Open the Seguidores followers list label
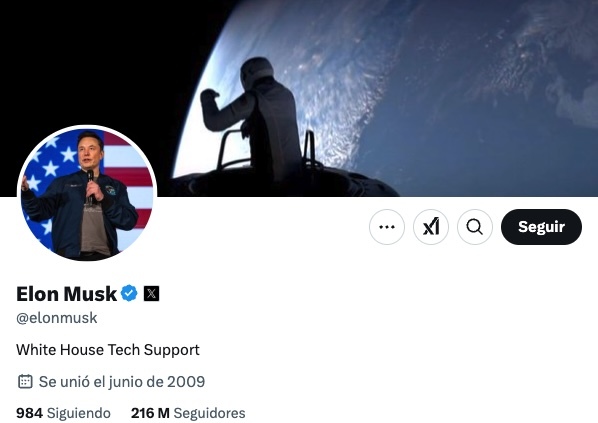 [x=209, y=413]
